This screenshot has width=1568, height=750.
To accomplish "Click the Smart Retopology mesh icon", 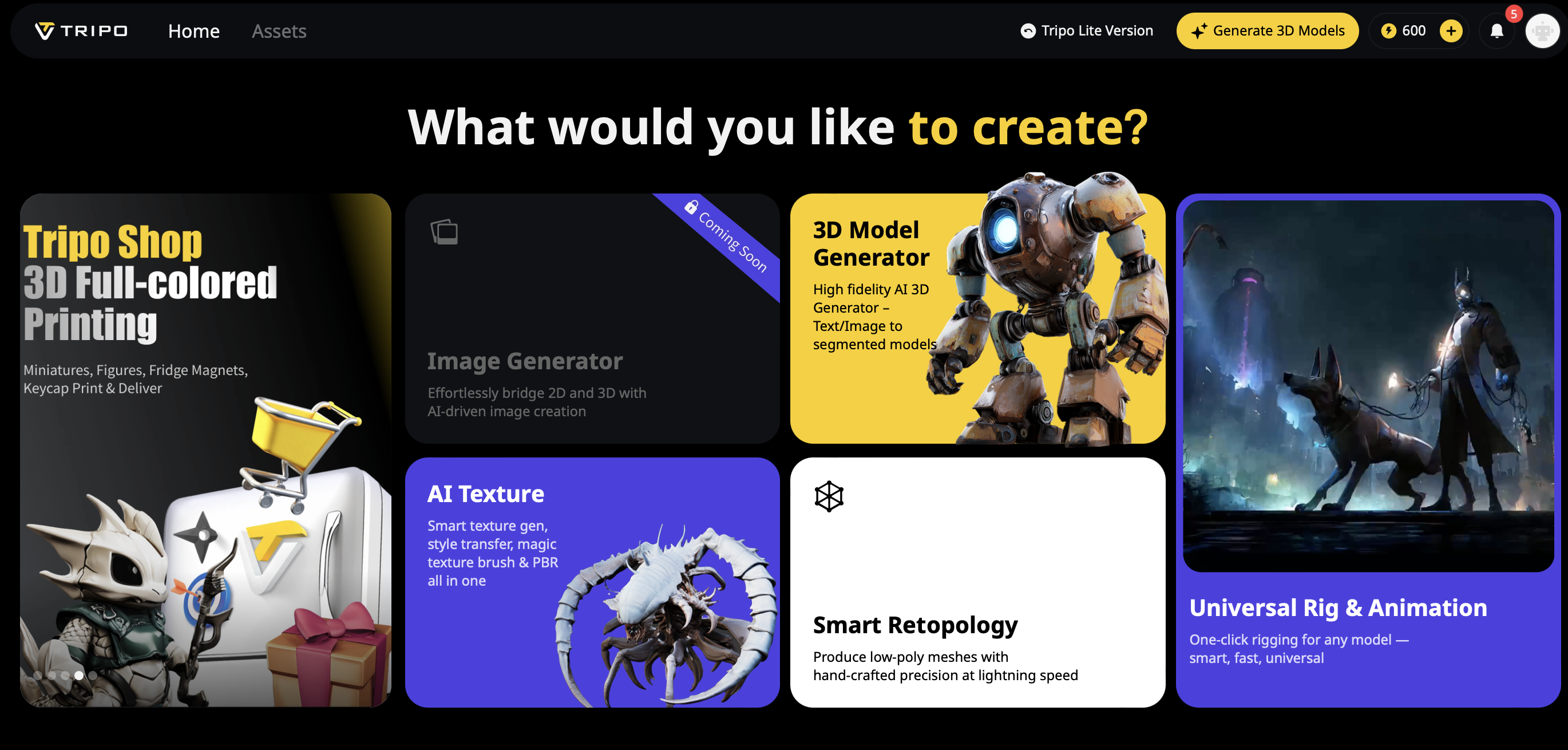I will click(x=829, y=496).
